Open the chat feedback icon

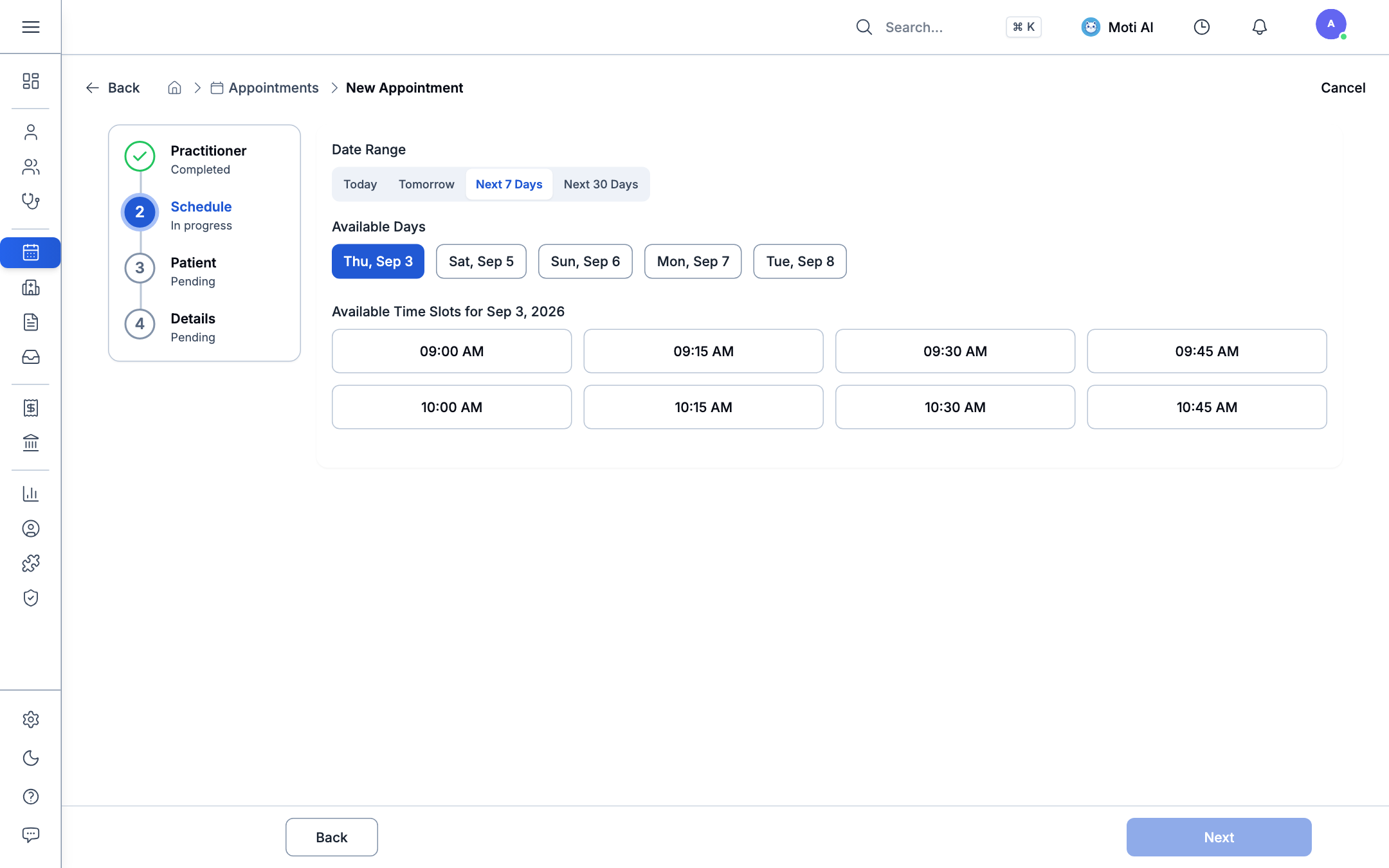click(30, 835)
